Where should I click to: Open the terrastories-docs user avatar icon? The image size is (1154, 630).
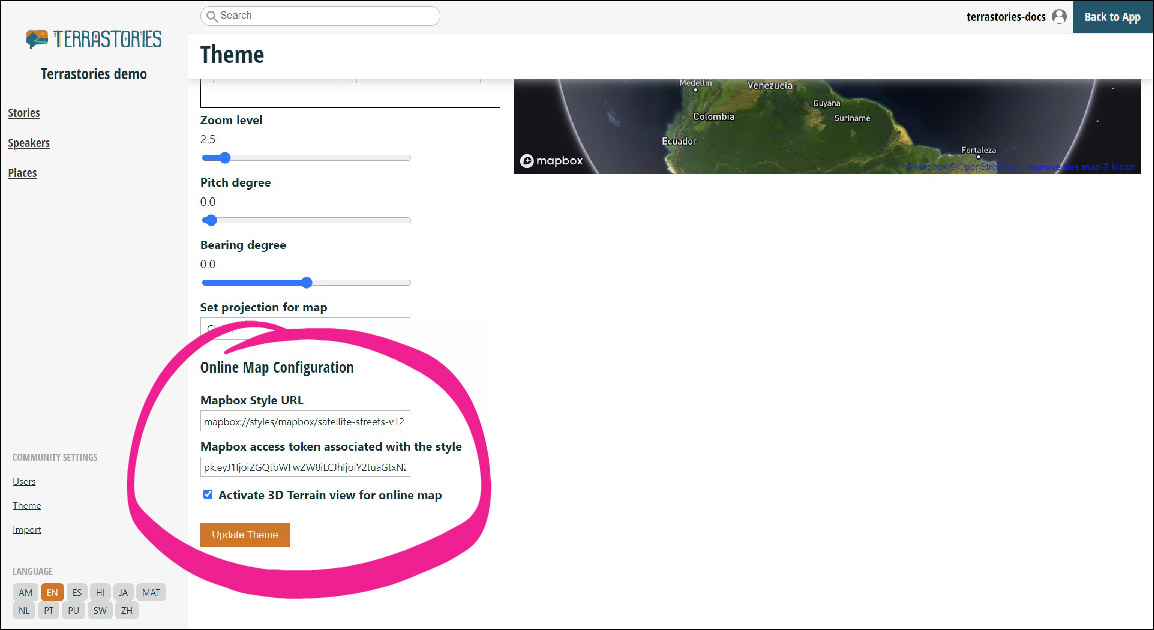tap(1059, 17)
